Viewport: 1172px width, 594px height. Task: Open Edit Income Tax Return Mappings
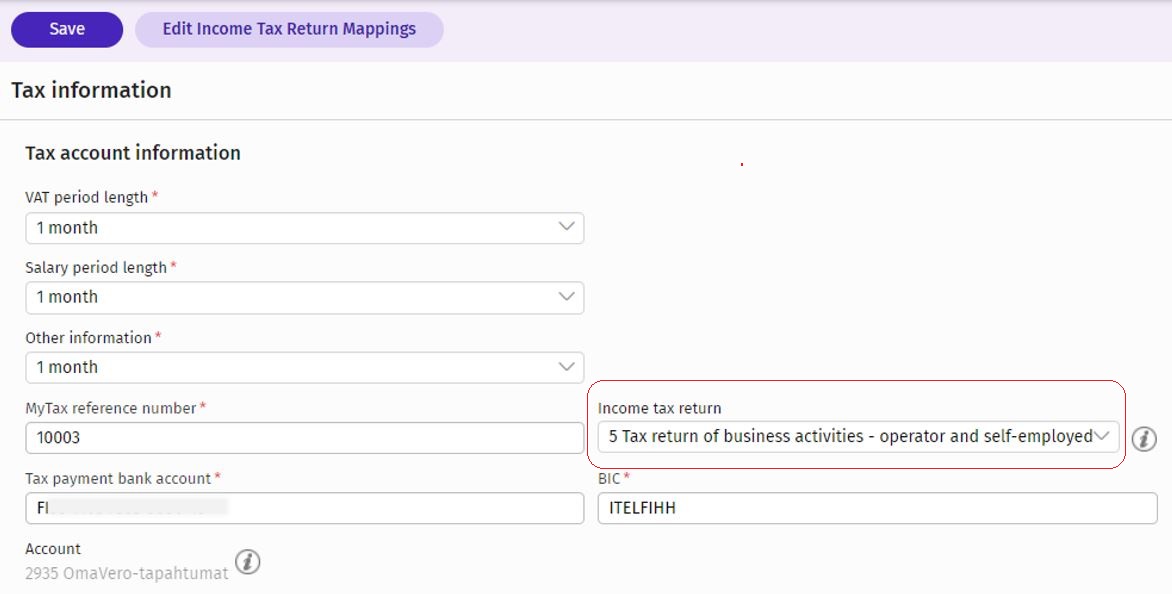pyautogui.click(x=289, y=29)
